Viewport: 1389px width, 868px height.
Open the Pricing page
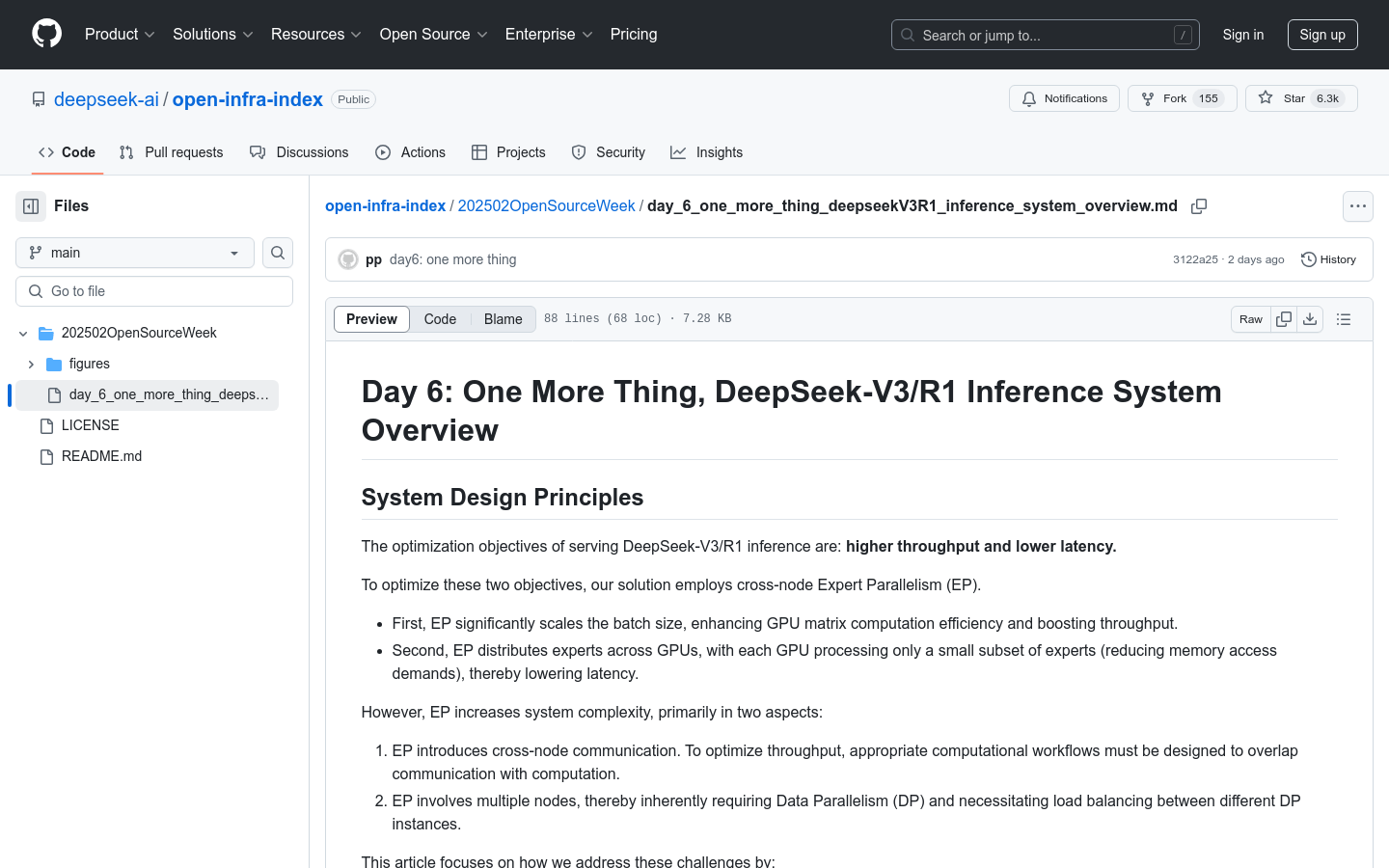[x=634, y=34]
